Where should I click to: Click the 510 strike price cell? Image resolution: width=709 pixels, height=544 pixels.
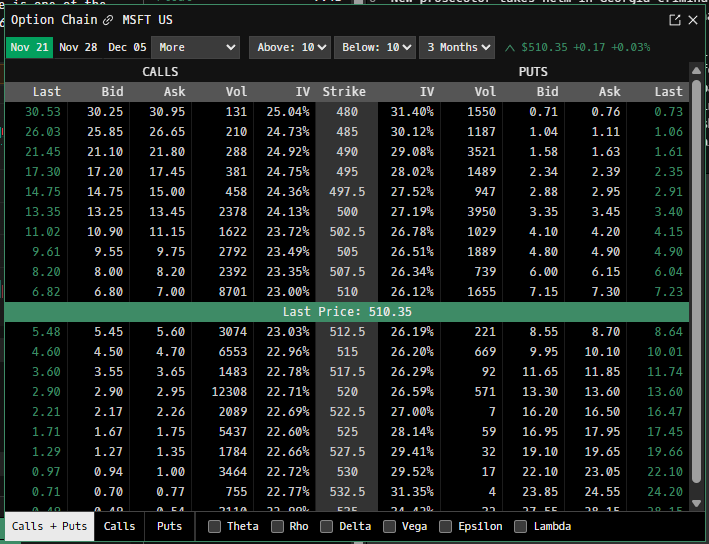pyautogui.click(x=346, y=290)
